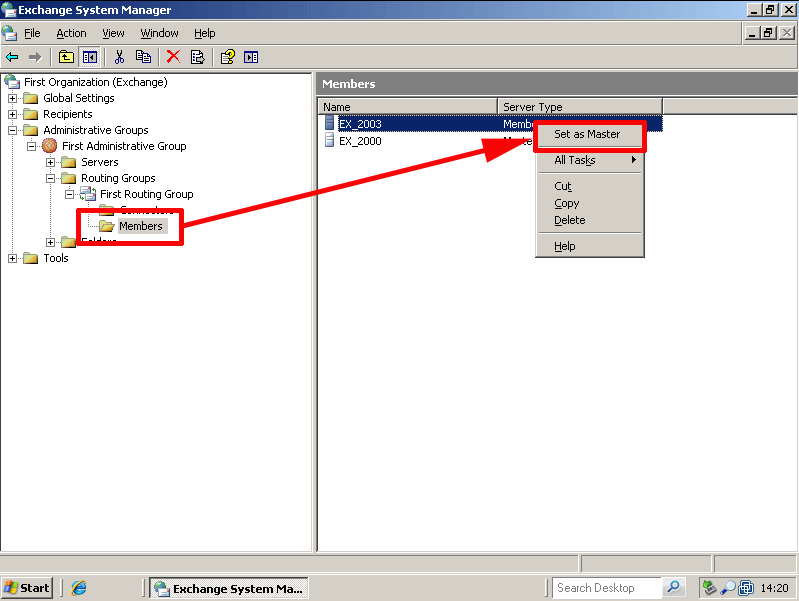Screen dimensions: 799x601
Task: Select First Organization (Exchange) root node
Action: click(x=96, y=82)
